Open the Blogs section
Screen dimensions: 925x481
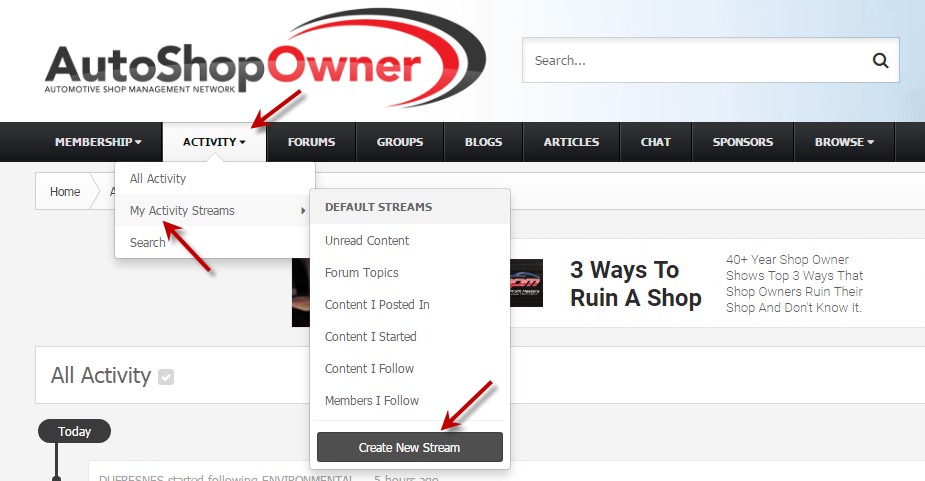click(483, 142)
